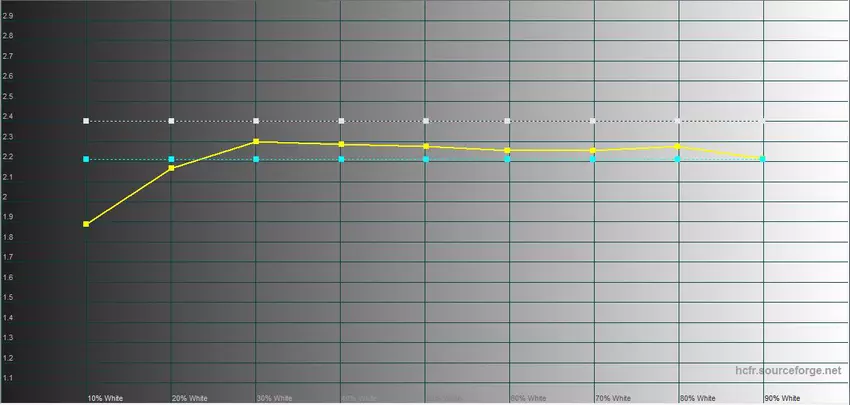Click the yellow data point at 80% White
The height and width of the screenshot is (405, 850).
[x=678, y=147]
